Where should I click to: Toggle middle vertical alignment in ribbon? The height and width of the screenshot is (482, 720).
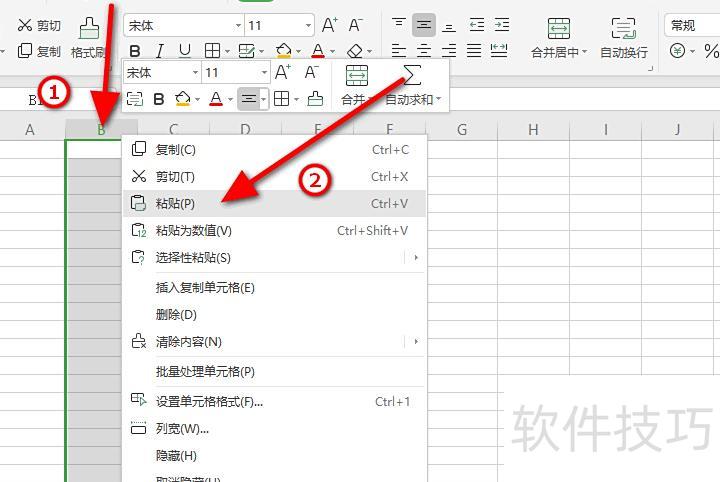tap(423, 24)
